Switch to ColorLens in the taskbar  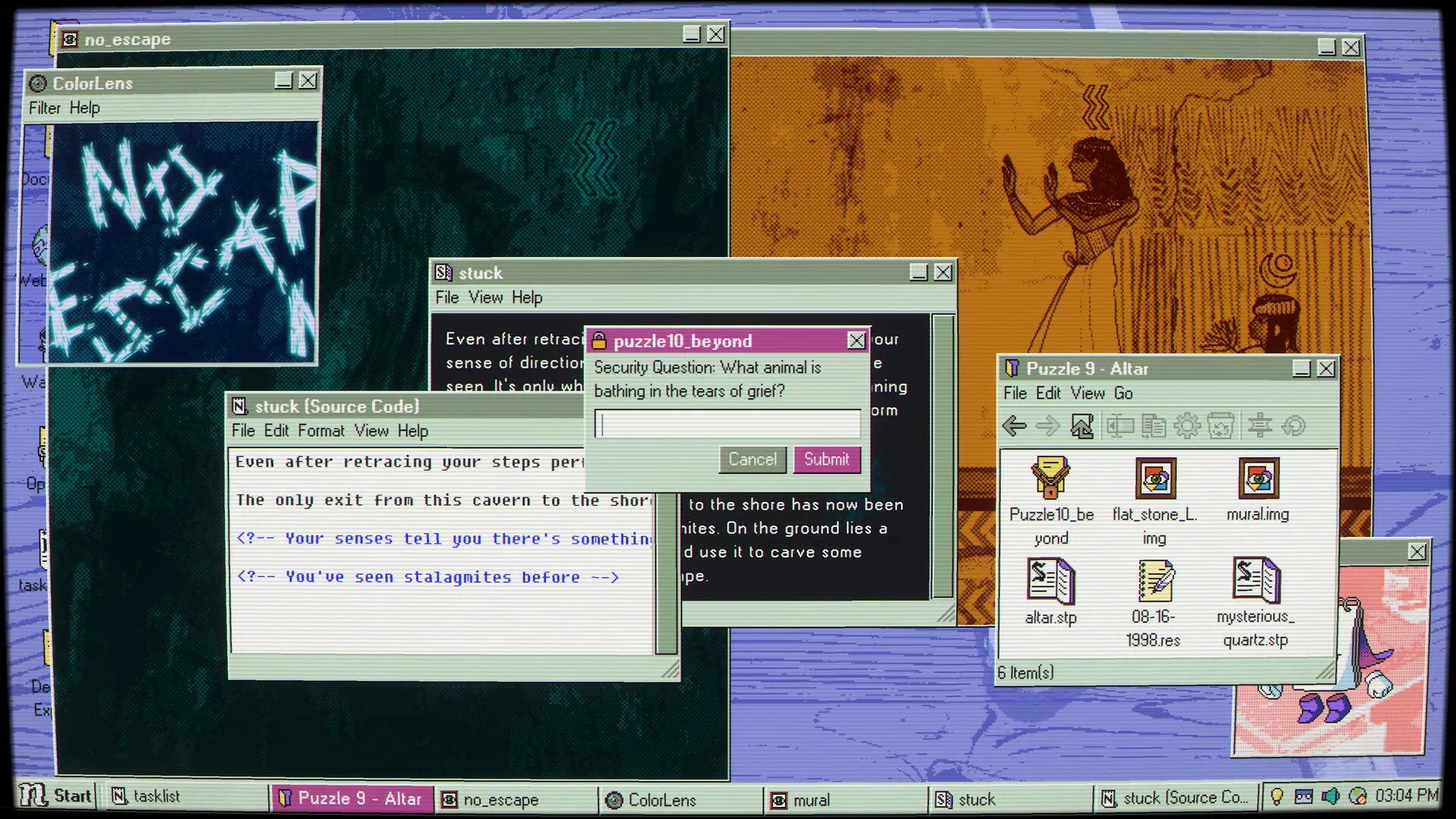682,800
